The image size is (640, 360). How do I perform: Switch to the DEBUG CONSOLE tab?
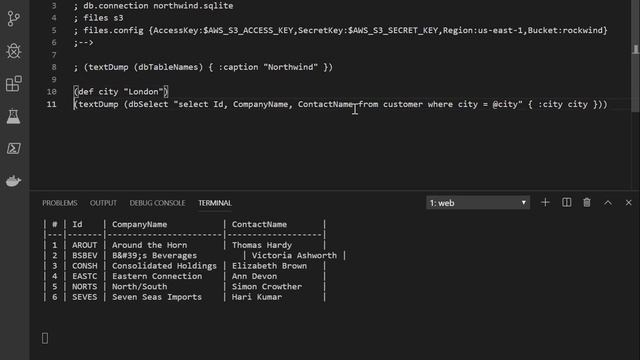(157, 203)
